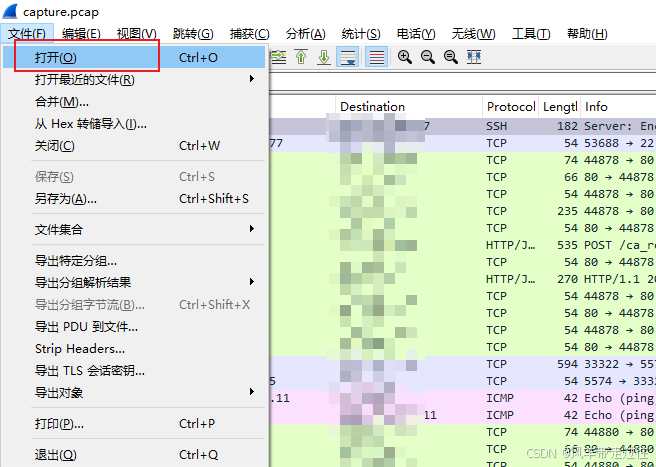
Task: Select the TCP row 66 80 → 44878
Action: [x=462, y=177]
